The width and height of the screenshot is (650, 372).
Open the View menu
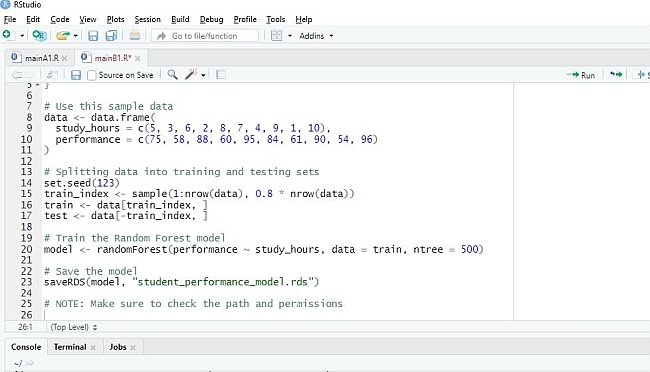click(x=87, y=19)
